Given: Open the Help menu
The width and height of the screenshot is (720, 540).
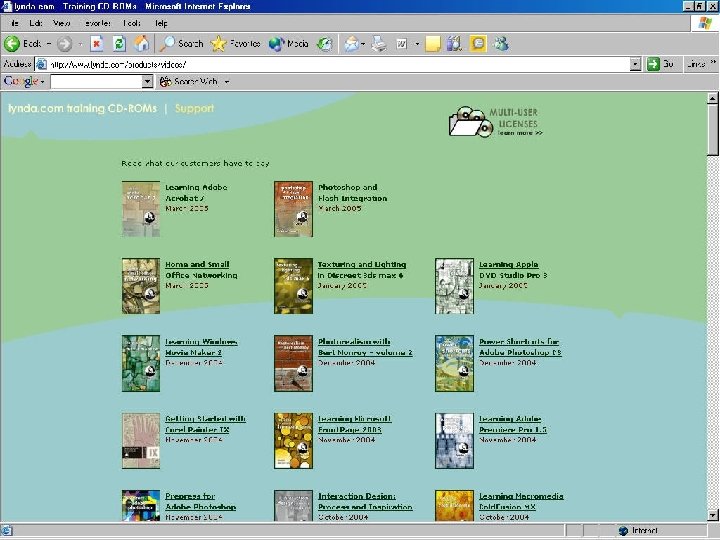Looking at the screenshot, I should pyautogui.click(x=161, y=23).
